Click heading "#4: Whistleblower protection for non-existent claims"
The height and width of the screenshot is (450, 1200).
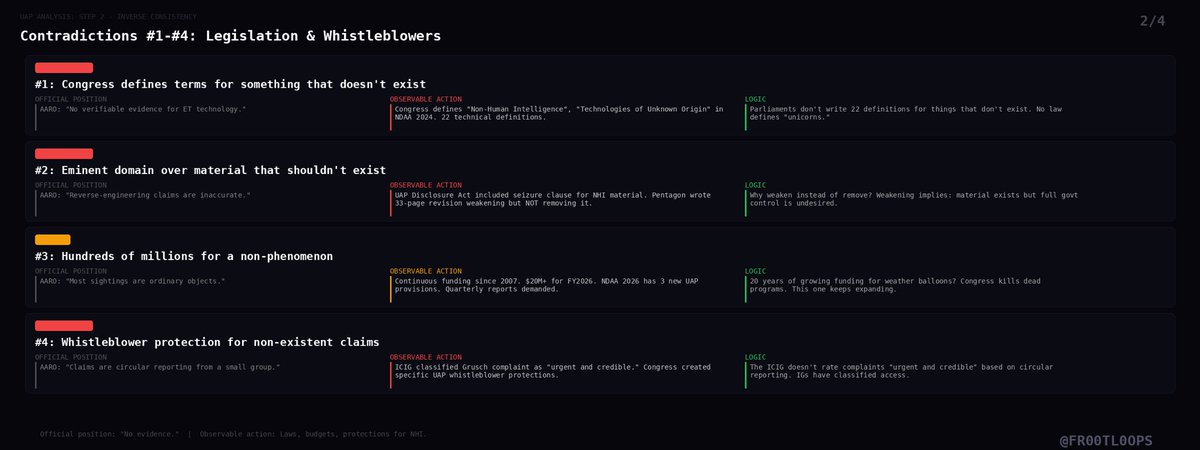coord(207,342)
